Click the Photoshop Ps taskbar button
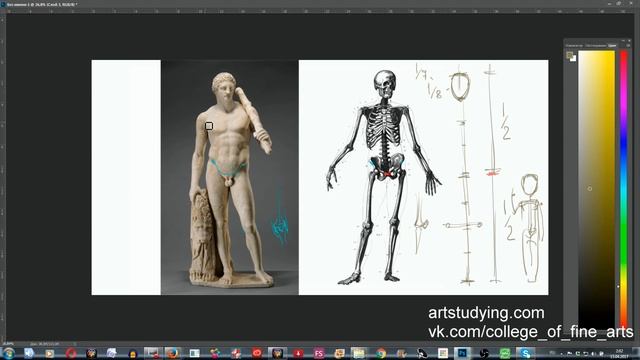640x360 pixels. coord(462,353)
